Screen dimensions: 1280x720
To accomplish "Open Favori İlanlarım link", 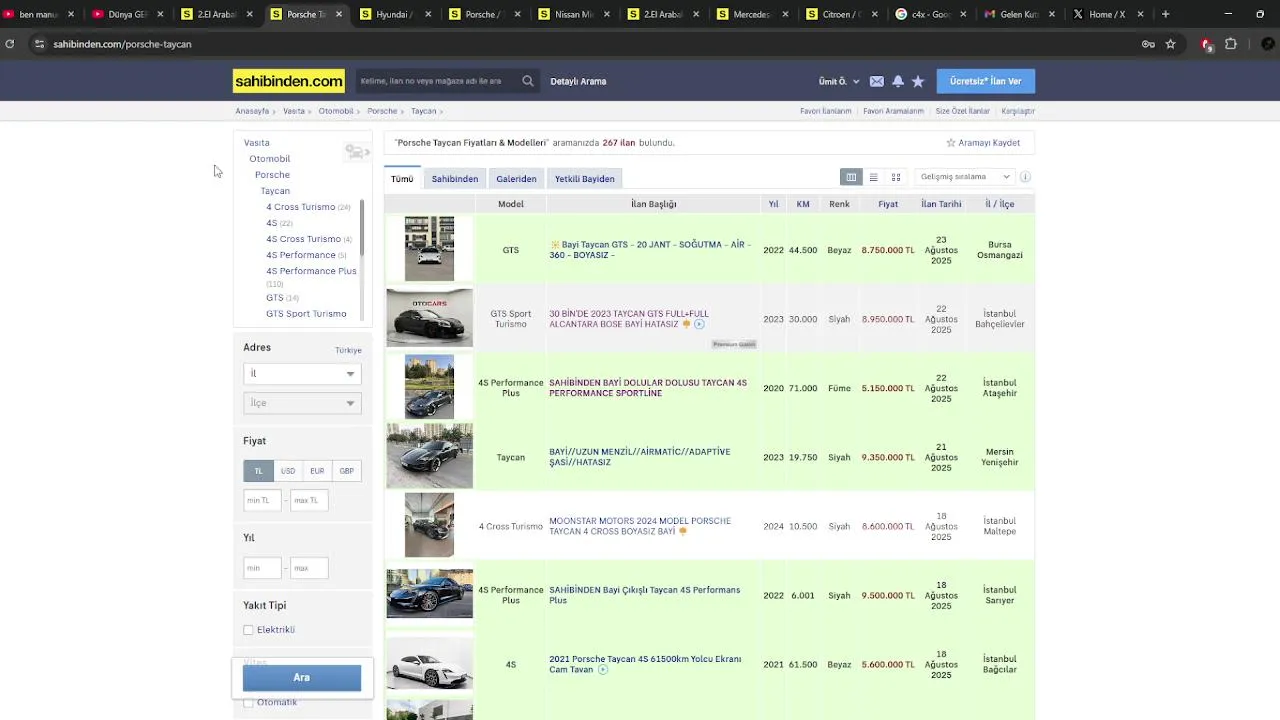I will (x=826, y=111).
